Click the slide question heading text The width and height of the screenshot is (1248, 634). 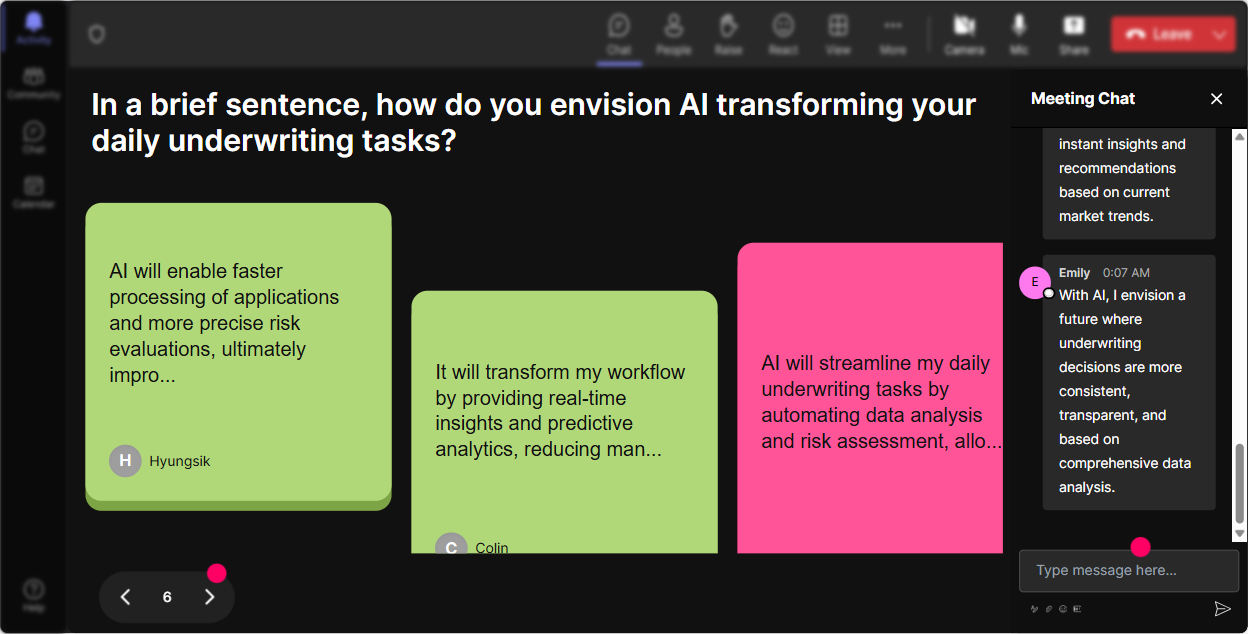pyautogui.click(x=534, y=122)
